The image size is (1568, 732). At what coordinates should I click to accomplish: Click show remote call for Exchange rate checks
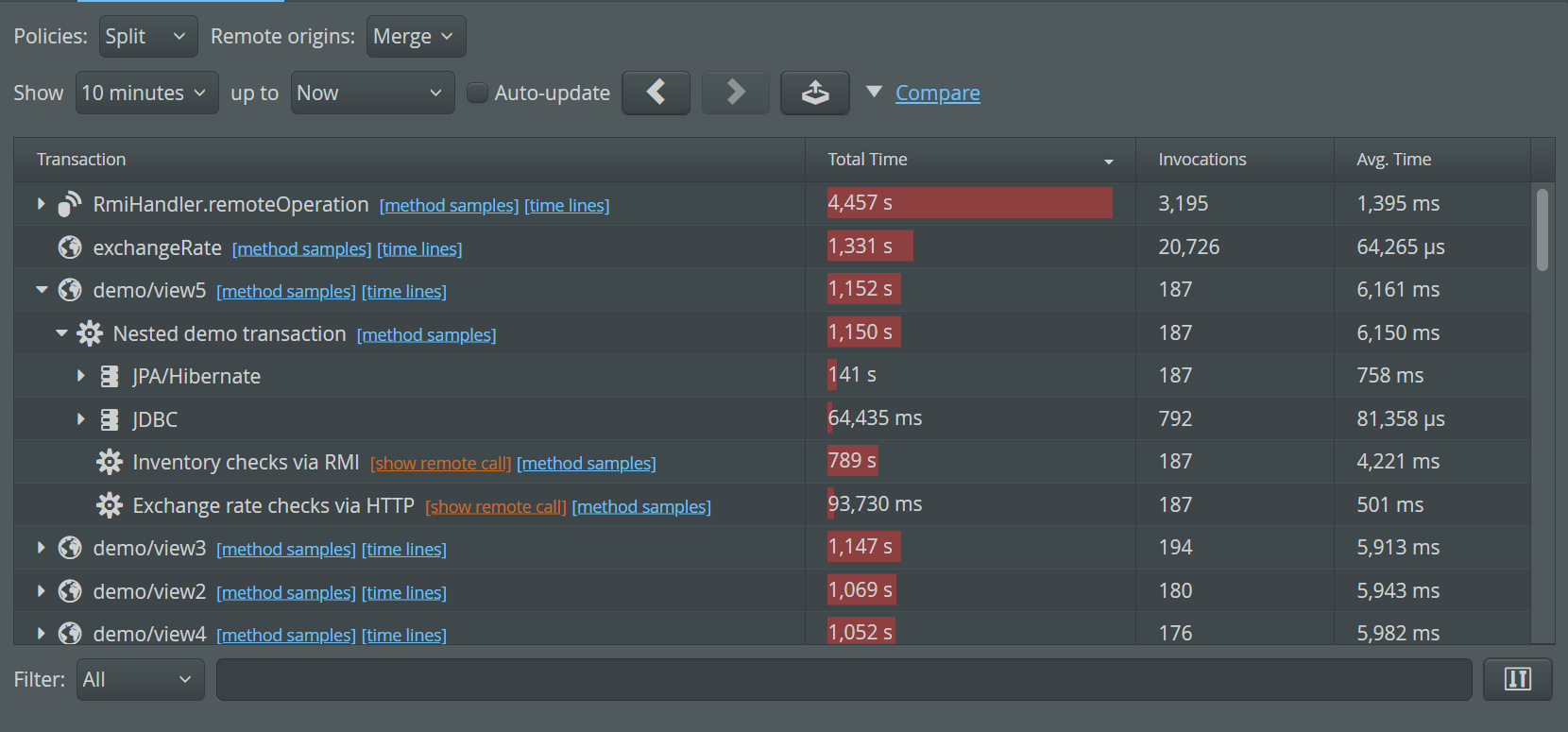495,507
